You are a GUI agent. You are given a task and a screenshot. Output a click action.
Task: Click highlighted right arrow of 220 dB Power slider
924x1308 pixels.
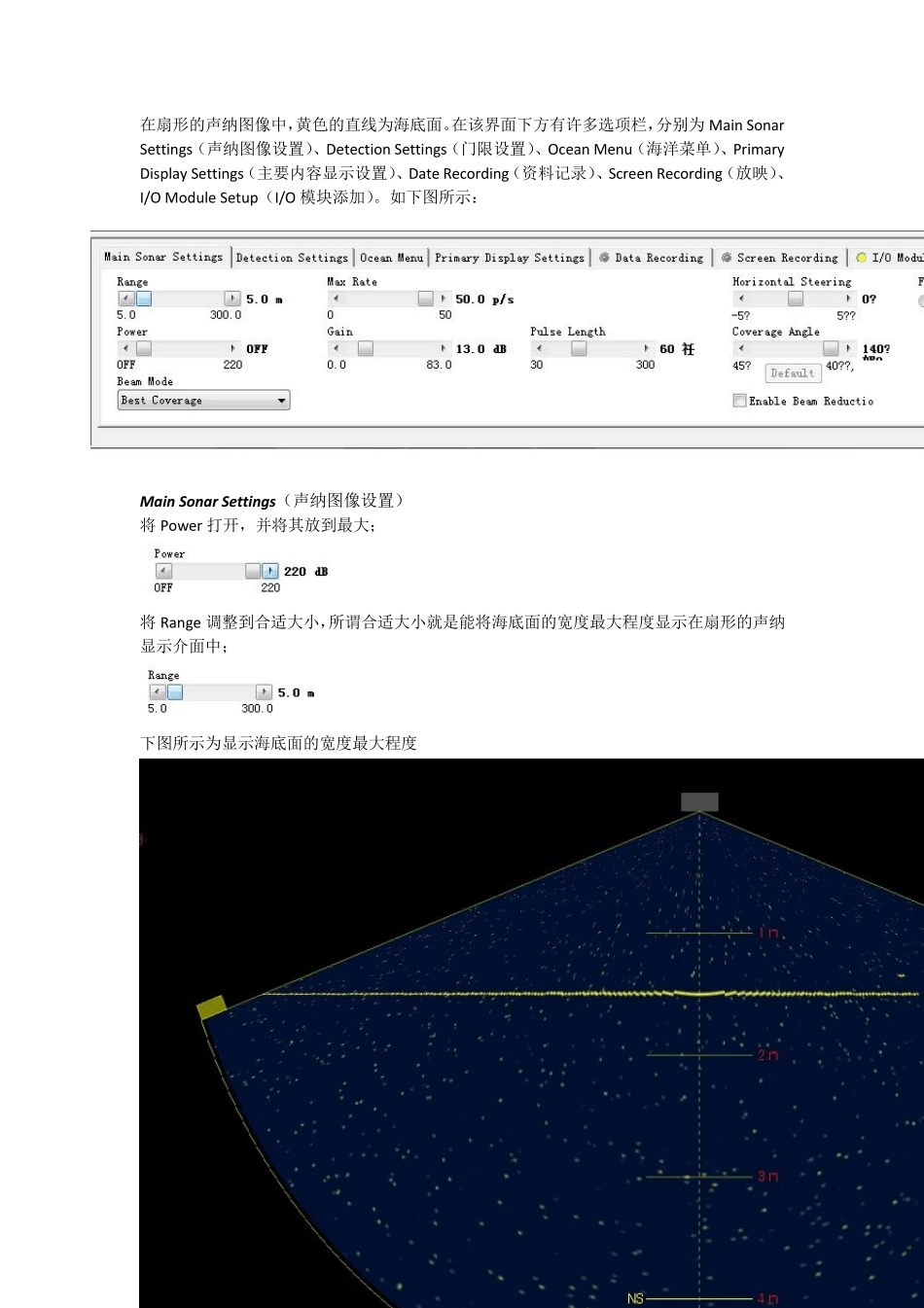tap(270, 571)
